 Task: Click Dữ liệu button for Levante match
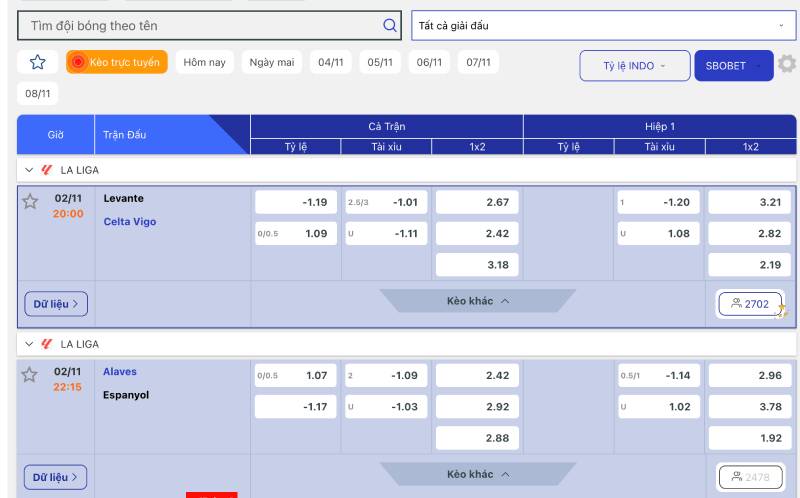(x=56, y=304)
